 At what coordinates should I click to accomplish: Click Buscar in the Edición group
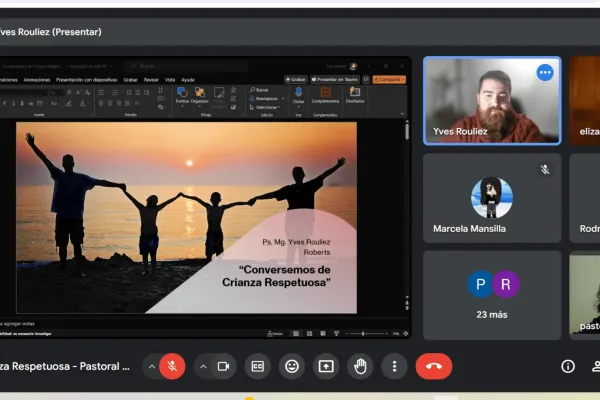[259, 90]
